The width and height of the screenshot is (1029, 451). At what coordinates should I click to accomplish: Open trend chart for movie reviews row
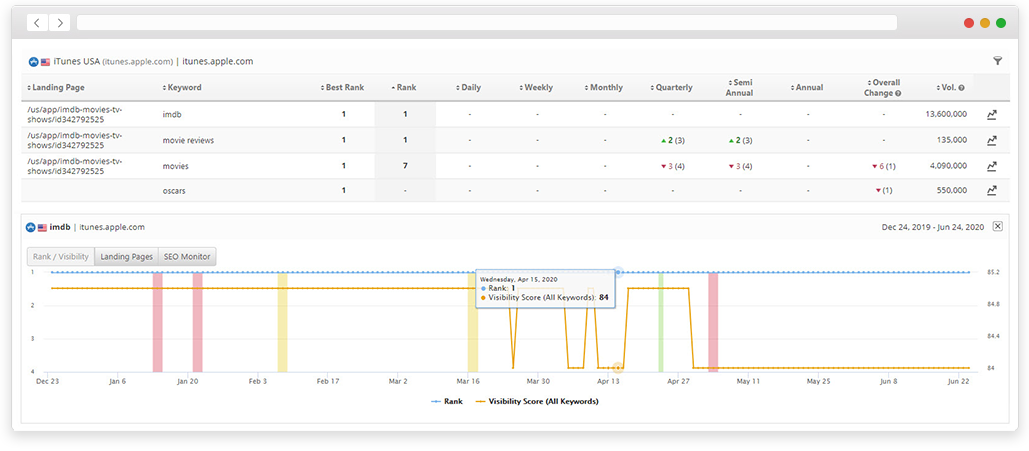click(991, 140)
